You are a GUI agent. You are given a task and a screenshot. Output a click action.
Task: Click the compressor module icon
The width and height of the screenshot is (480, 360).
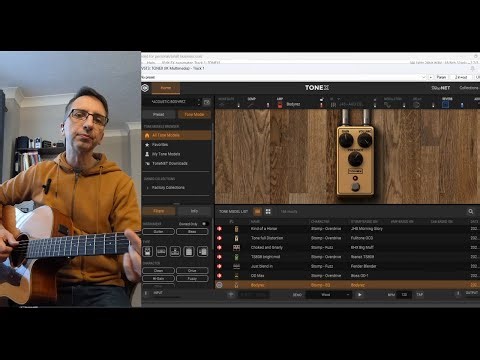[251, 105]
